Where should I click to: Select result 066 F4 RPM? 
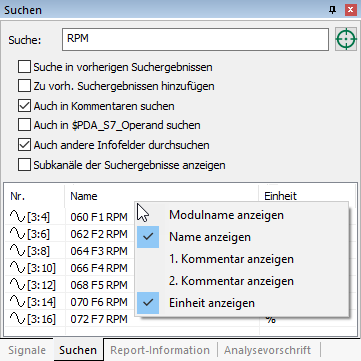99,268
